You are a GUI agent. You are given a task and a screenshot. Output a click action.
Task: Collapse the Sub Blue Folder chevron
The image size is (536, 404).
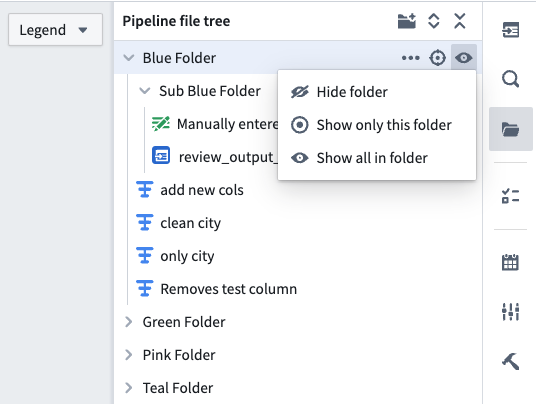click(x=145, y=91)
